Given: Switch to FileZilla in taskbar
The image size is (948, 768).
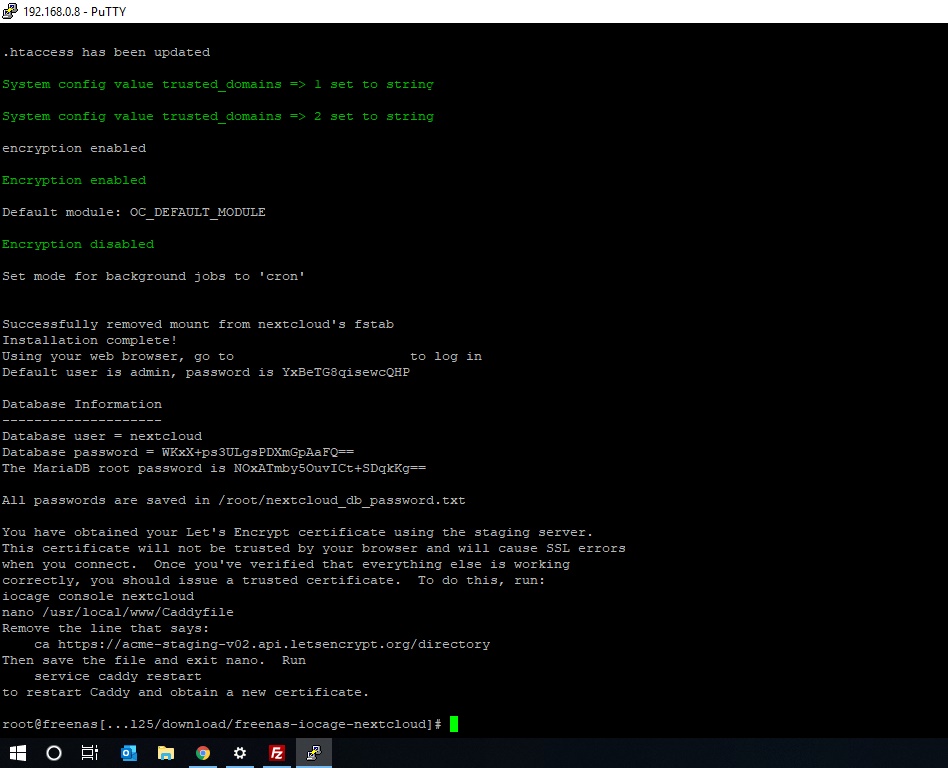Looking at the screenshot, I should (x=277, y=753).
